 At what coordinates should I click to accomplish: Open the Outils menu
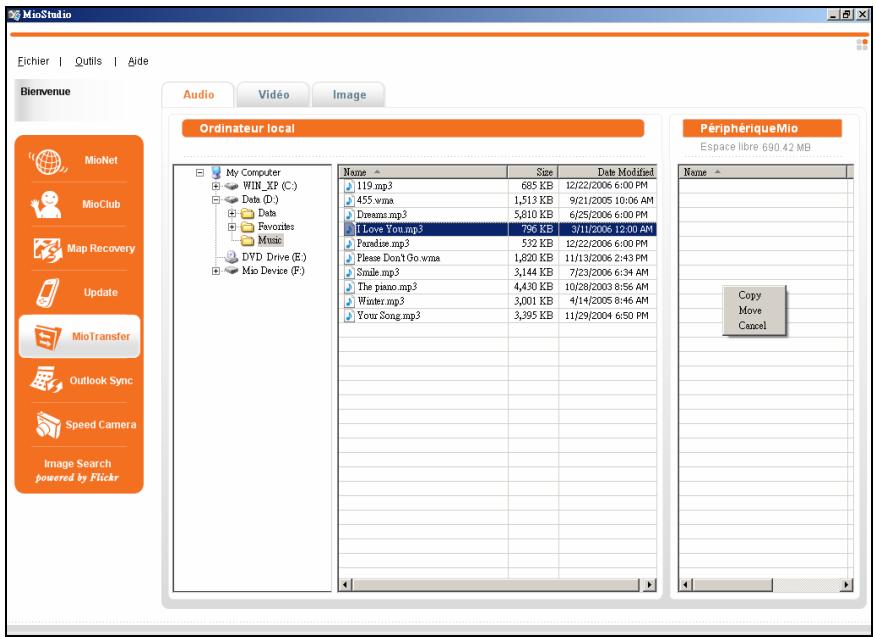point(88,61)
